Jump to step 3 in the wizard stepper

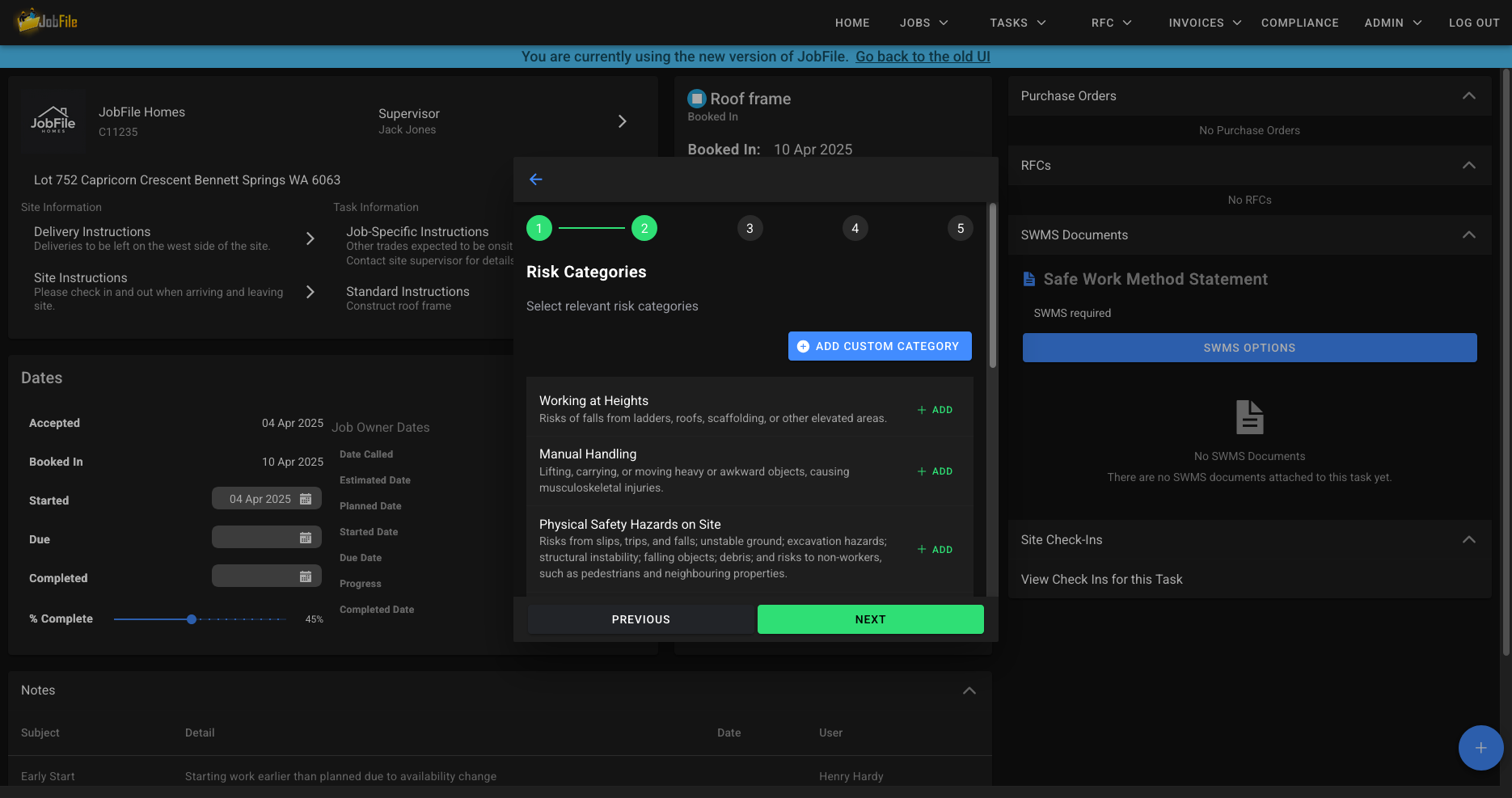point(750,228)
